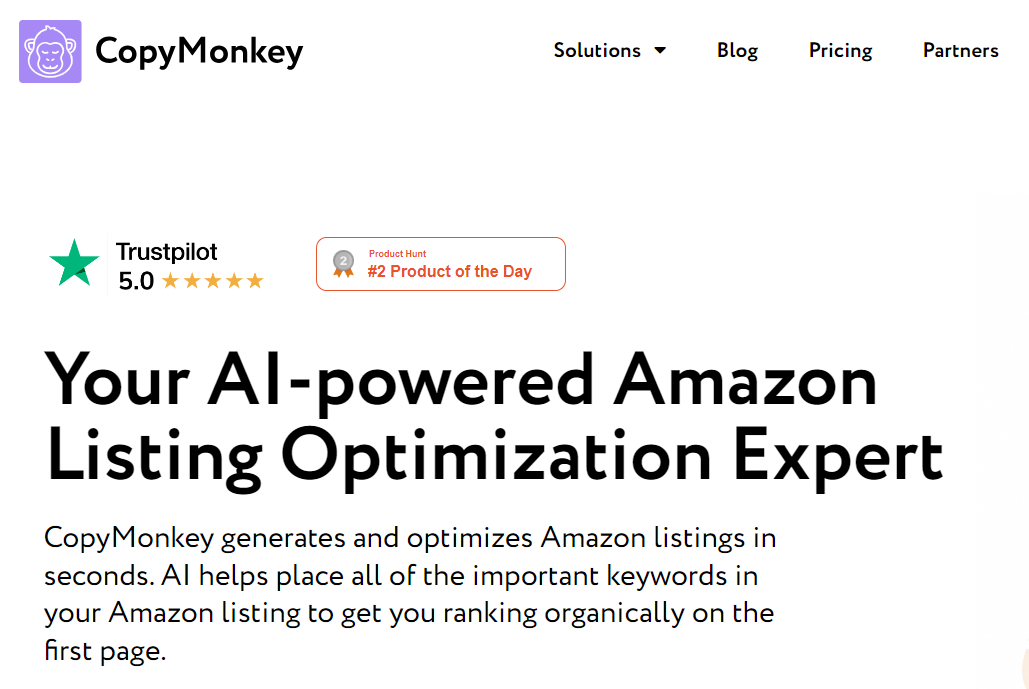Click the Trustpilot wordmark
Viewport: 1029px width, 689px height.
tap(166, 252)
